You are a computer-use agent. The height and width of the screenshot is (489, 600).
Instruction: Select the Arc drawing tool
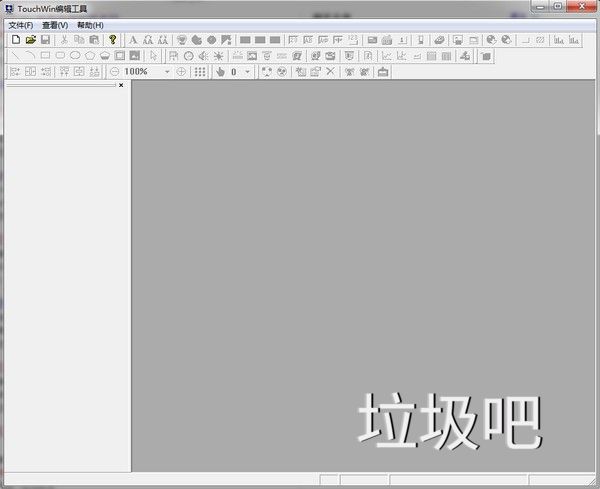coord(30,56)
